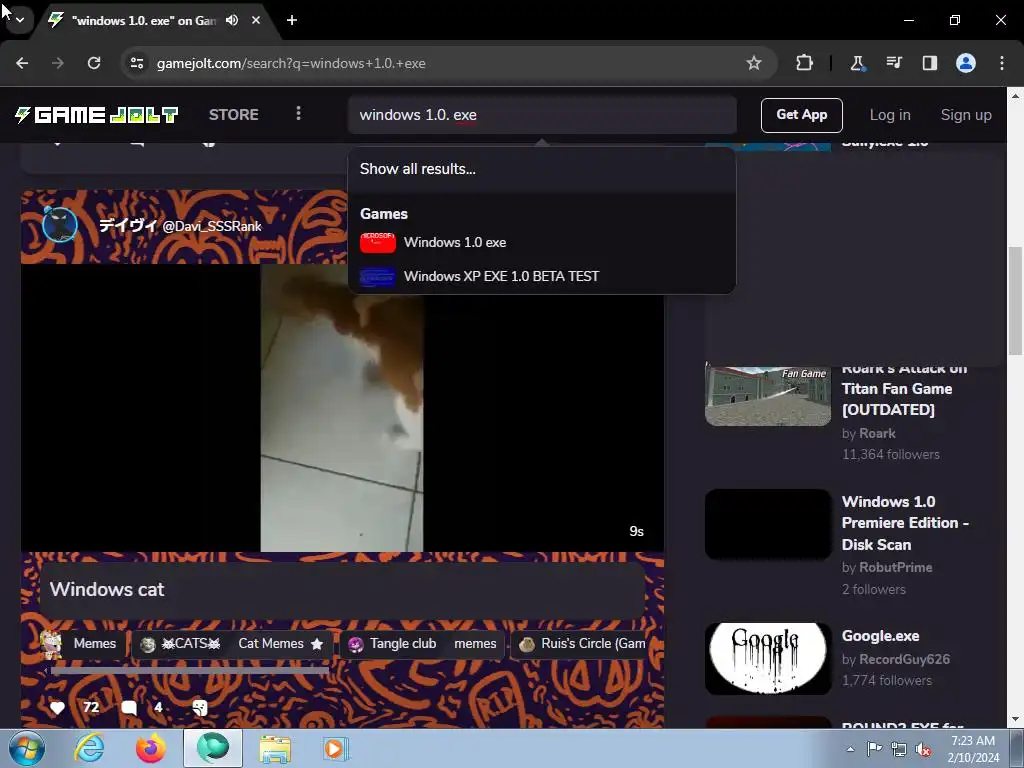Open the RecordGuy626 author link
Screen dimensions: 1024x768
[x=904, y=660]
